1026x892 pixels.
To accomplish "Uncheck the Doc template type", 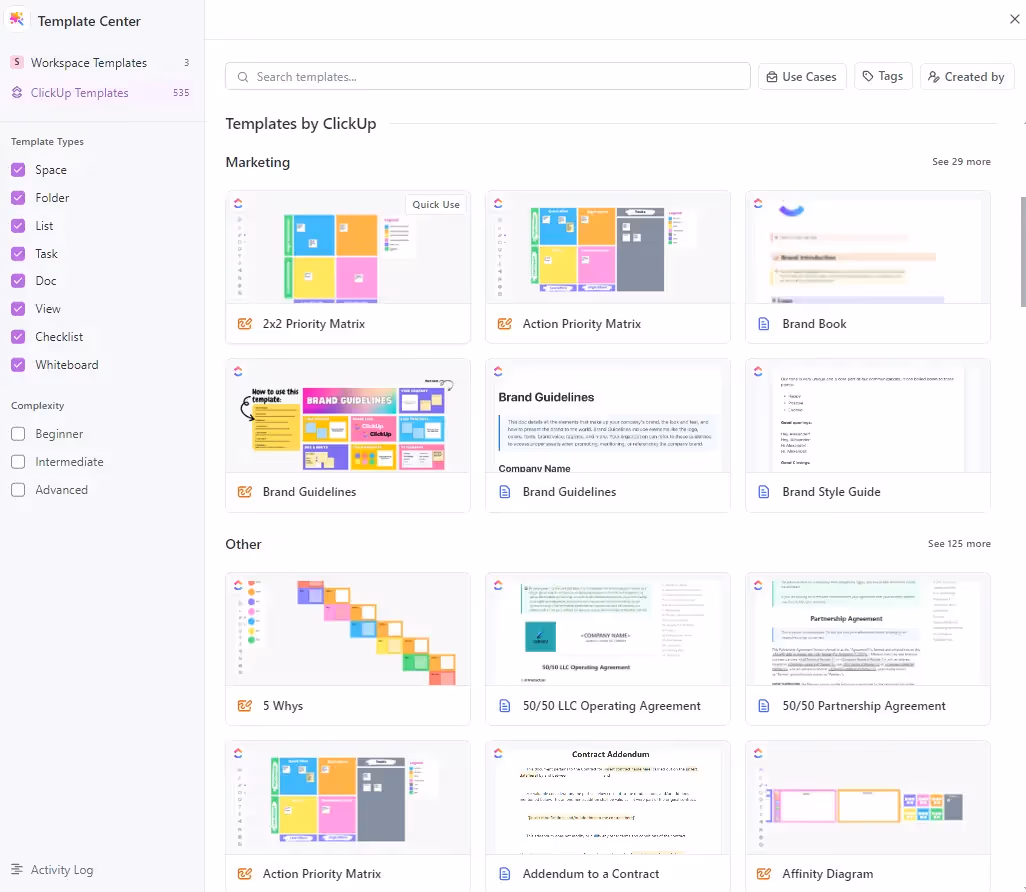I will pos(18,281).
